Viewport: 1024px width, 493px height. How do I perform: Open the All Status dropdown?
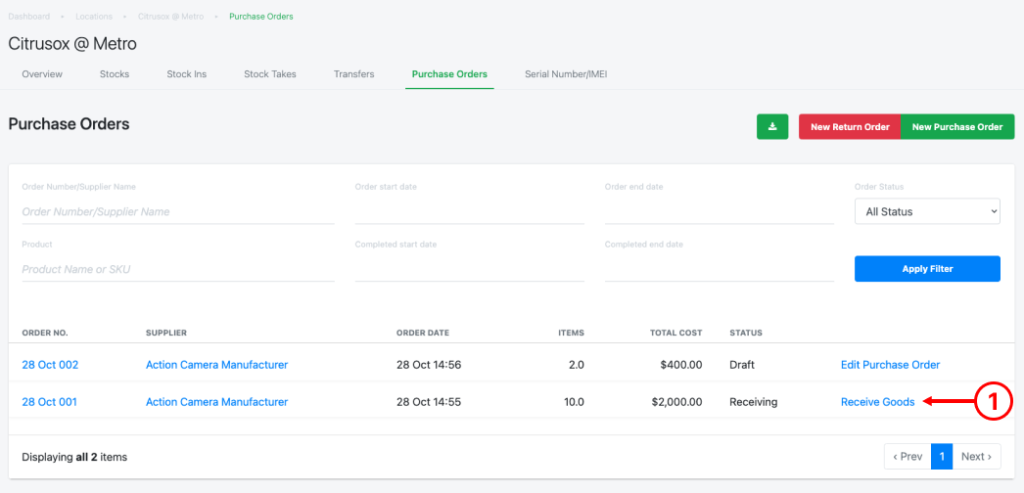coord(927,211)
